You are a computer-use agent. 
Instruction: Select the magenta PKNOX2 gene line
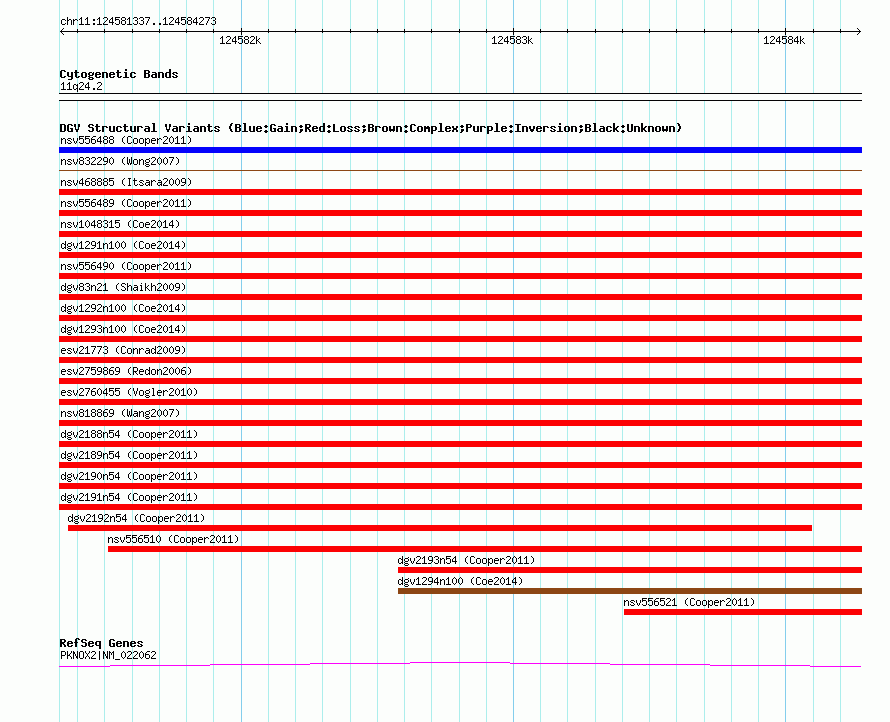point(460,664)
